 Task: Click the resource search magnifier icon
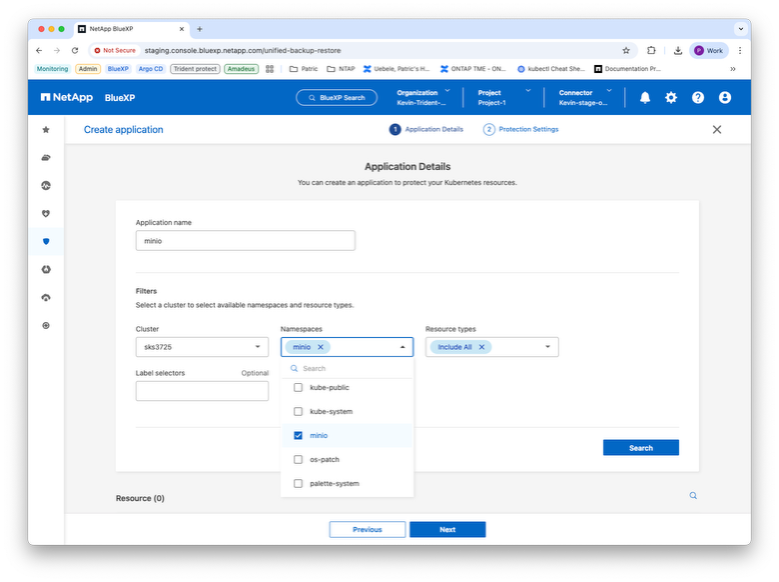pos(693,496)
